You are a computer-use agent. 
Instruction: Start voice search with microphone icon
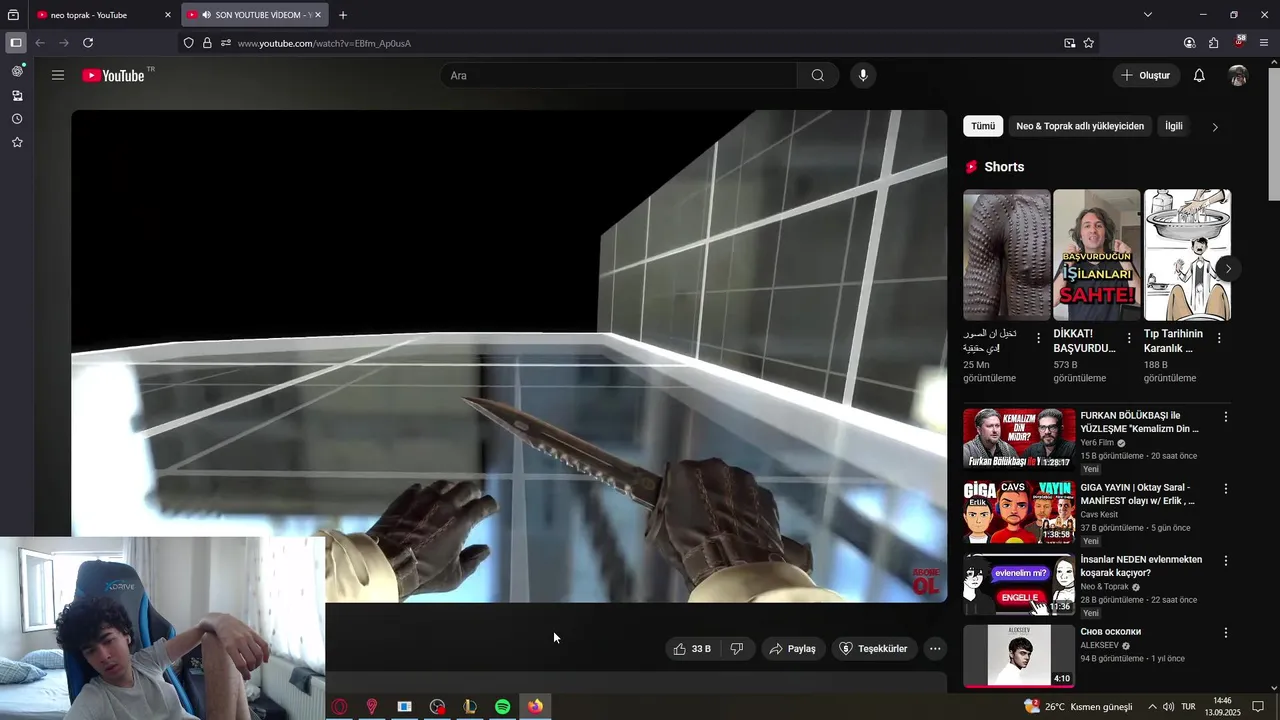point(863,75)
